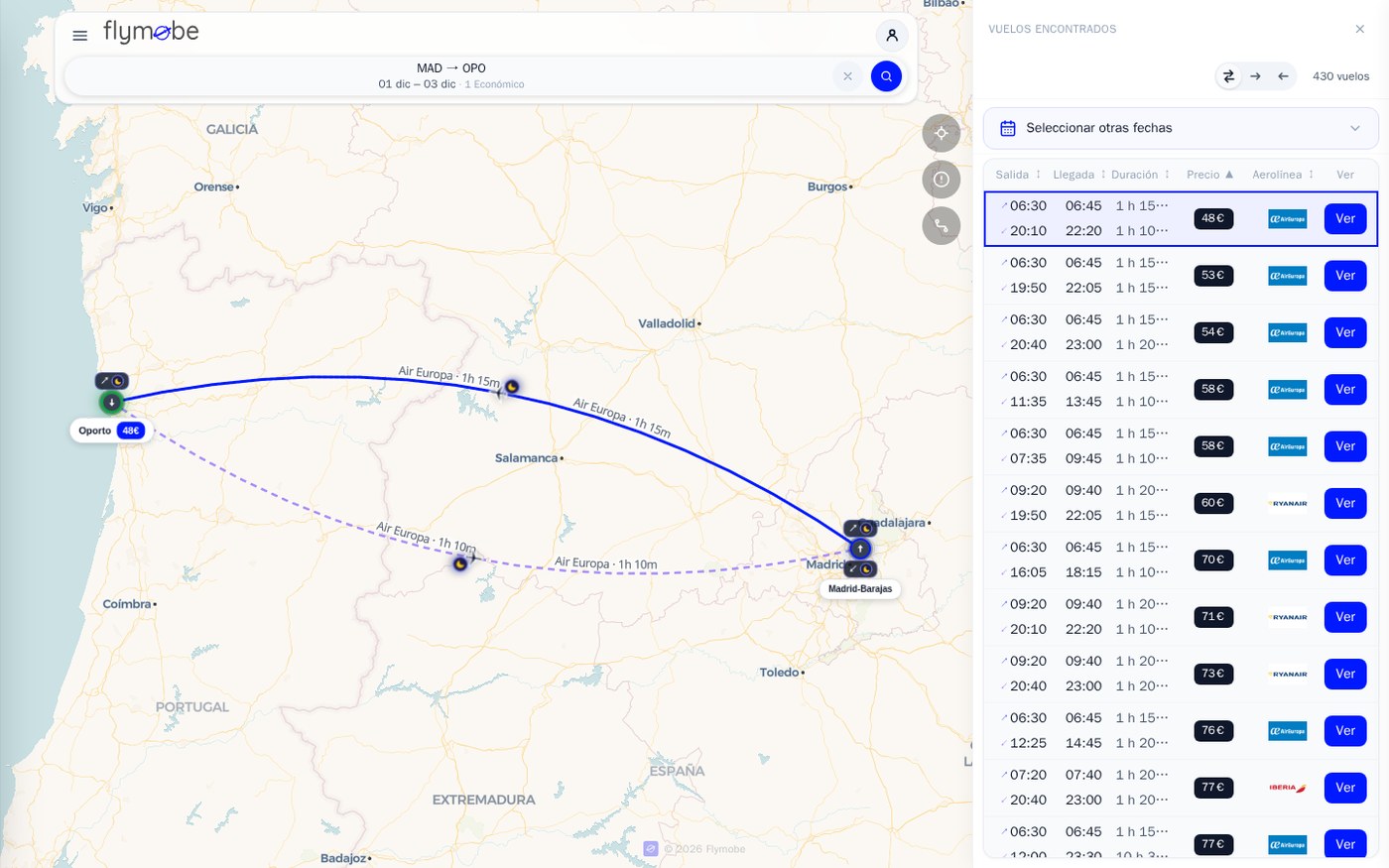
Task: Click the Air Europa logo in the 48 € row
Action: coord(1288,219)
